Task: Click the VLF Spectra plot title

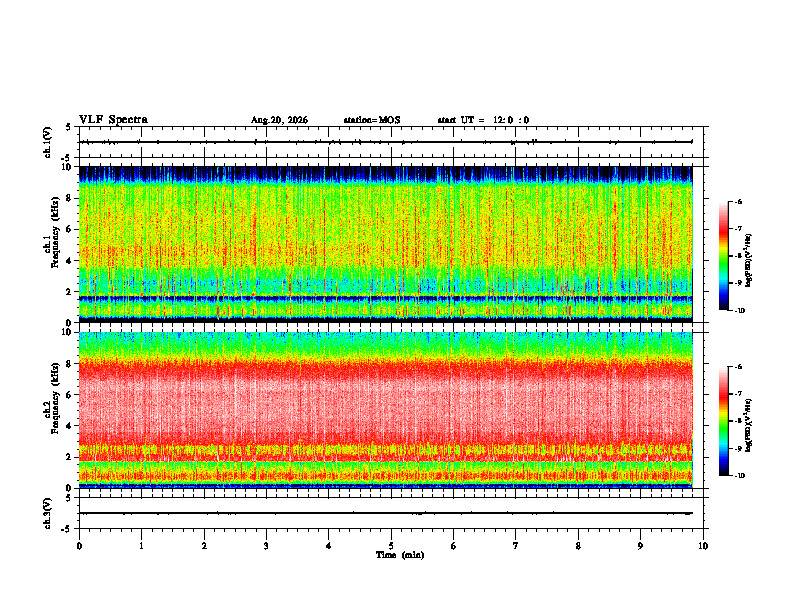Action: coord(113,120)
